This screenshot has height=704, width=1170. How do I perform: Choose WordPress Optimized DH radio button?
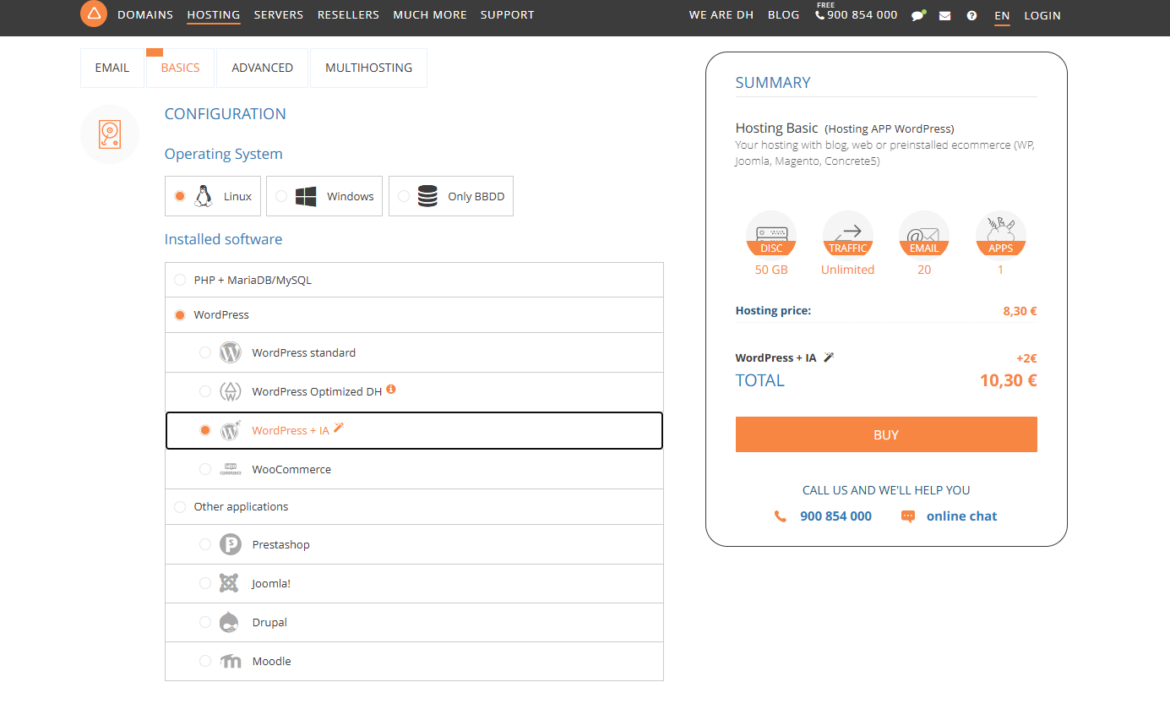(x=204, y=391)
